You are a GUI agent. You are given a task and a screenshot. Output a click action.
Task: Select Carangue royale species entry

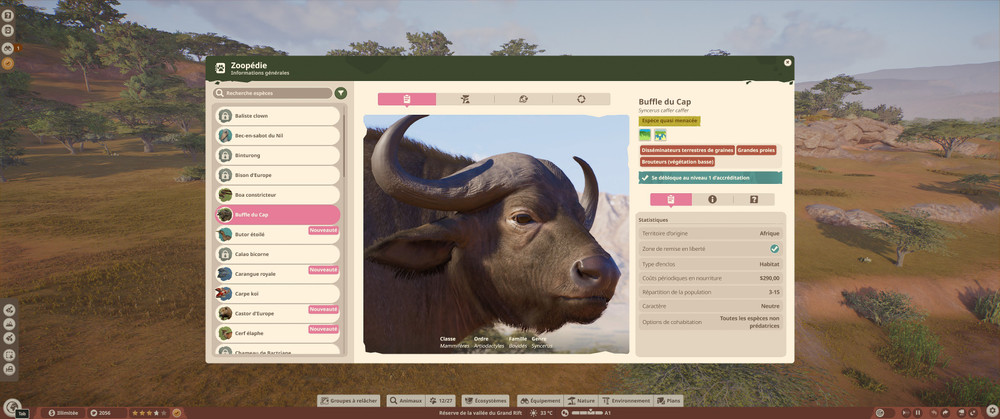[x=277, y=274]
